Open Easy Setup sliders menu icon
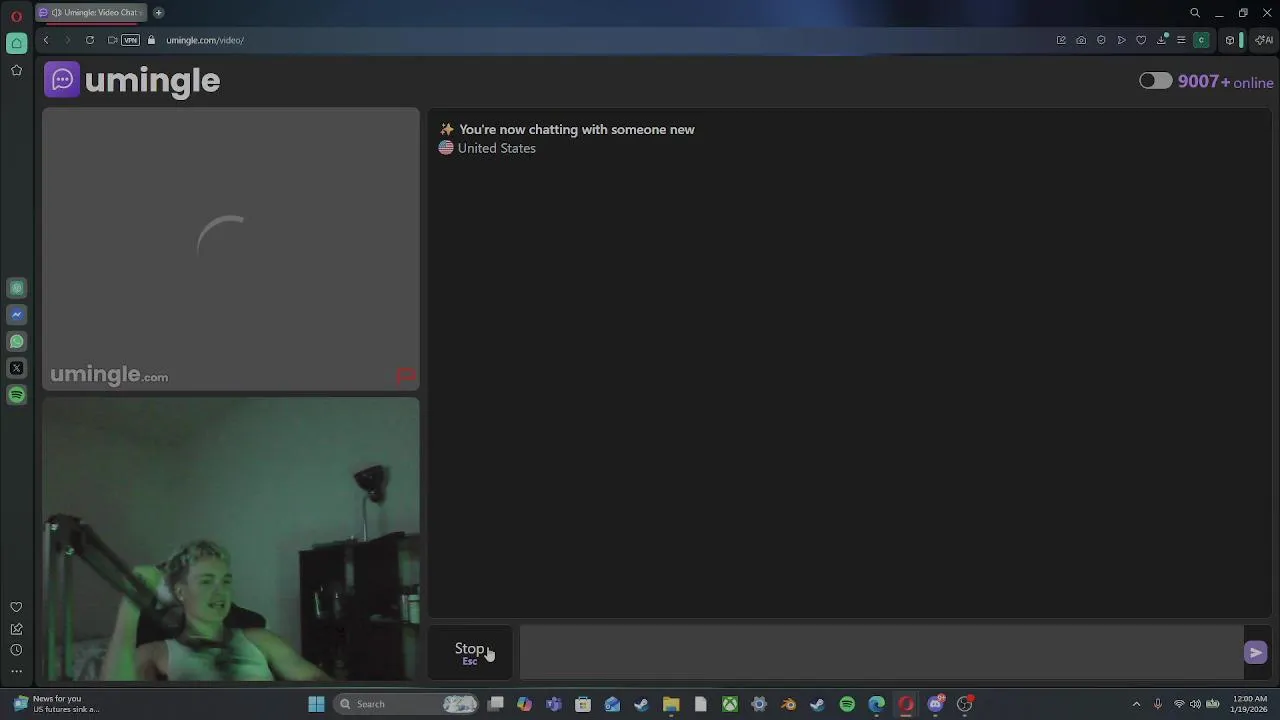Image resolution: width=1280 pixels, height=720 pixels. coord(1181,40)
